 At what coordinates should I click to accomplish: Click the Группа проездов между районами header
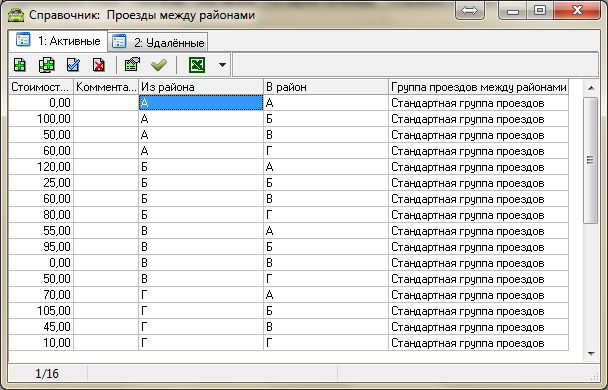pyautogui.click(x=478, y=87)
